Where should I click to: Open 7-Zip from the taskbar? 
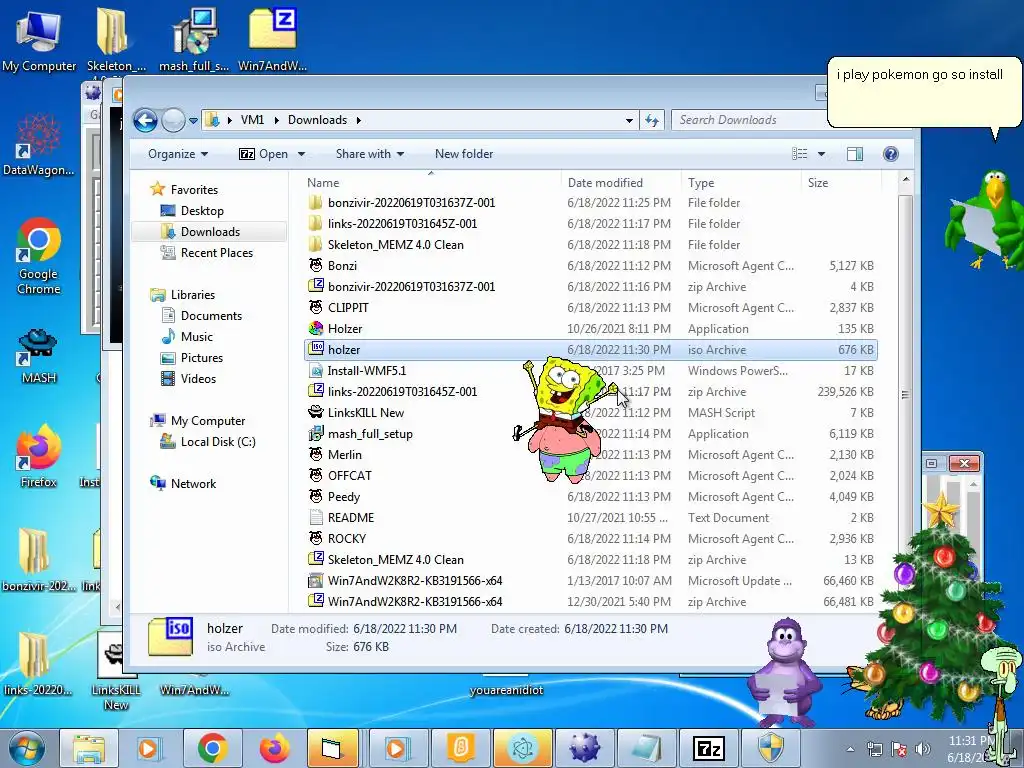coord(709,748)
